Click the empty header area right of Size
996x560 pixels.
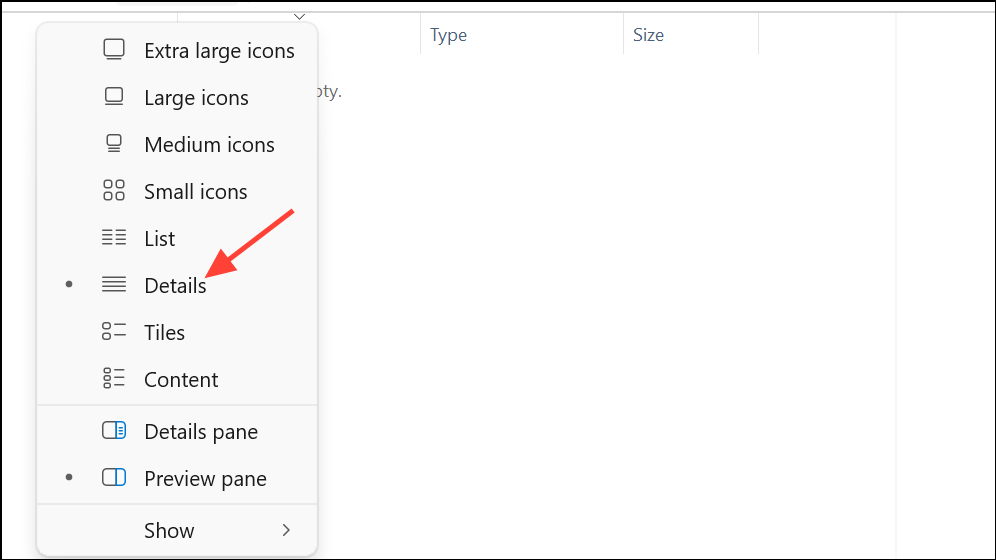[826, 35]
